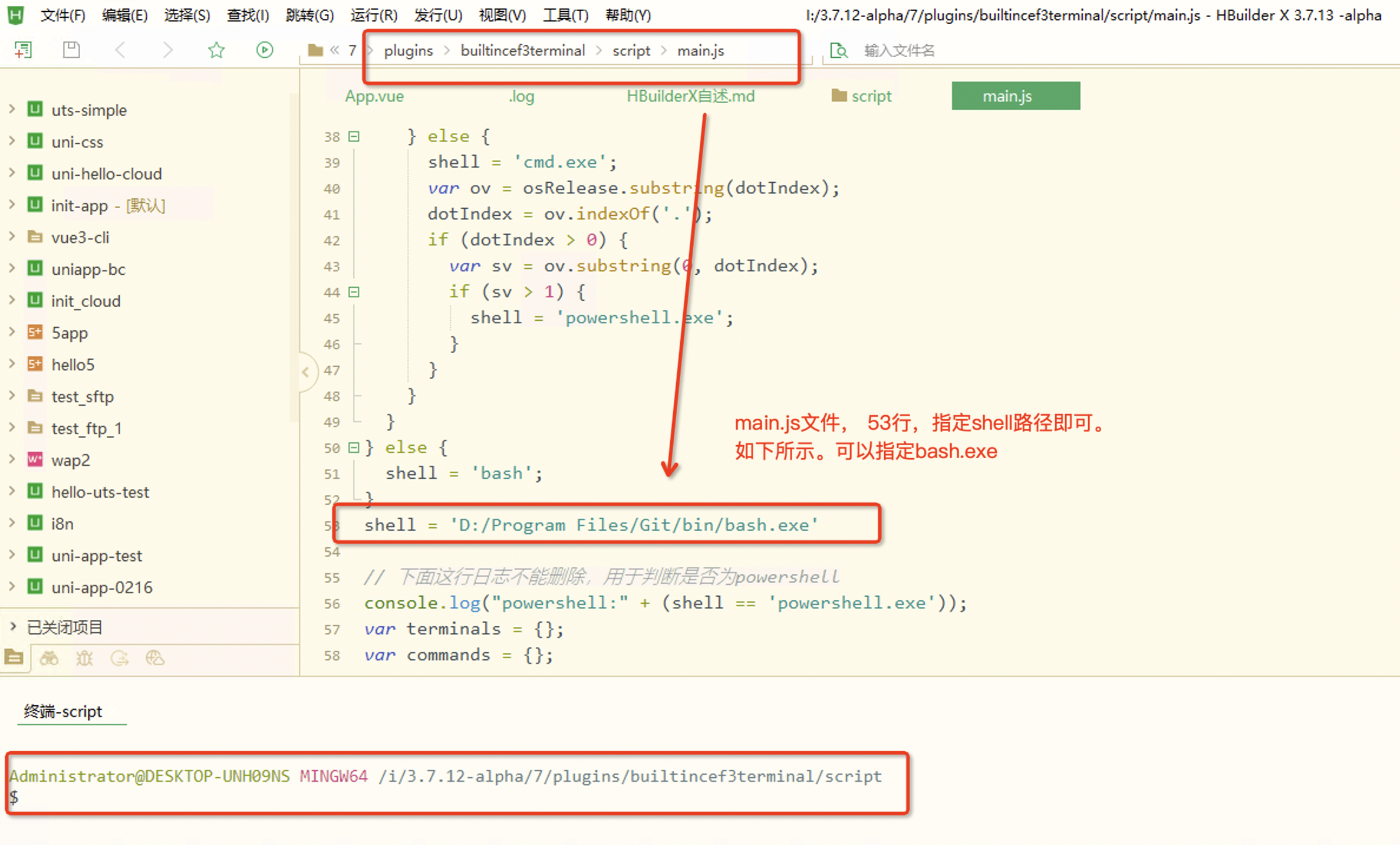1400x845 pixels.
Task: Collapse code fold at line 50
Action: pos(354,448)
